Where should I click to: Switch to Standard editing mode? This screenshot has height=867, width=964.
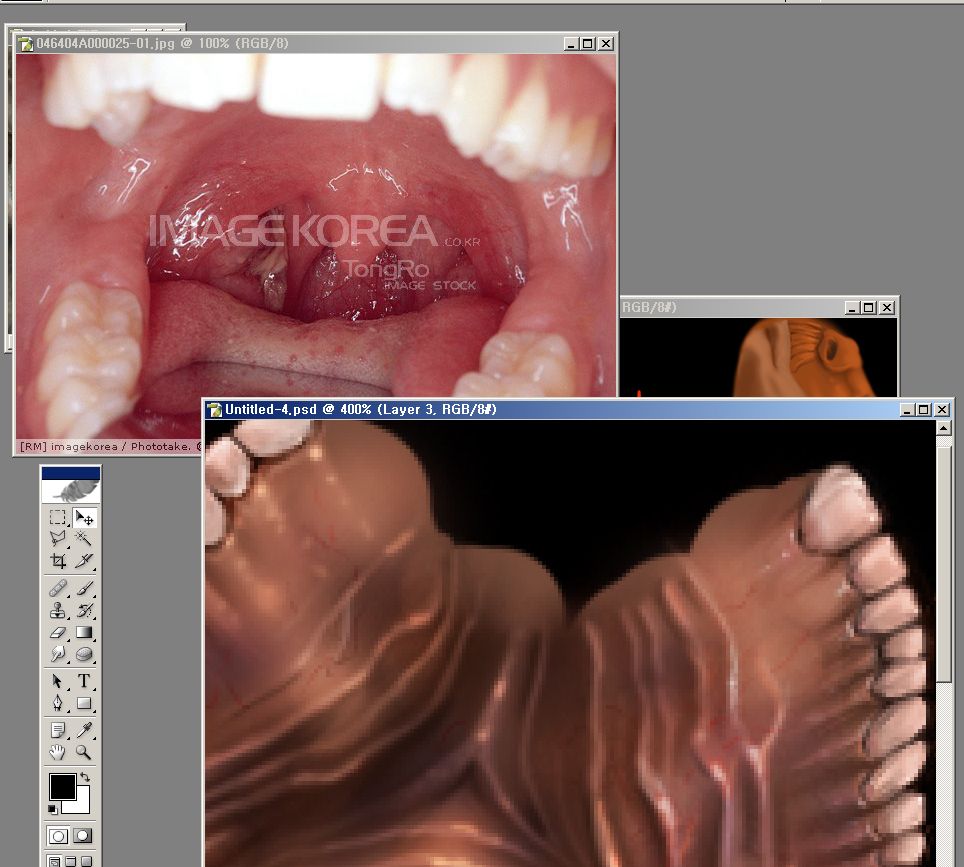[x=58, y=836]
